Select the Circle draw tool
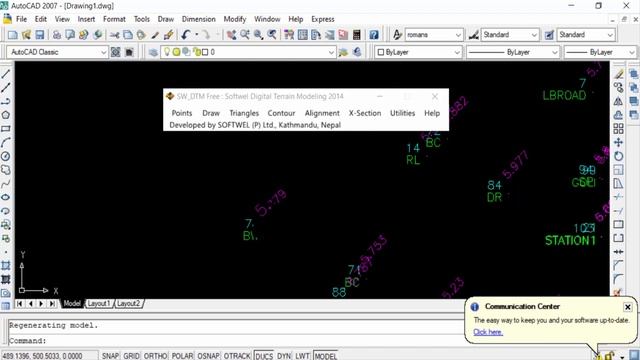This screenshot has height=360, width=640. tap(6, 156)
